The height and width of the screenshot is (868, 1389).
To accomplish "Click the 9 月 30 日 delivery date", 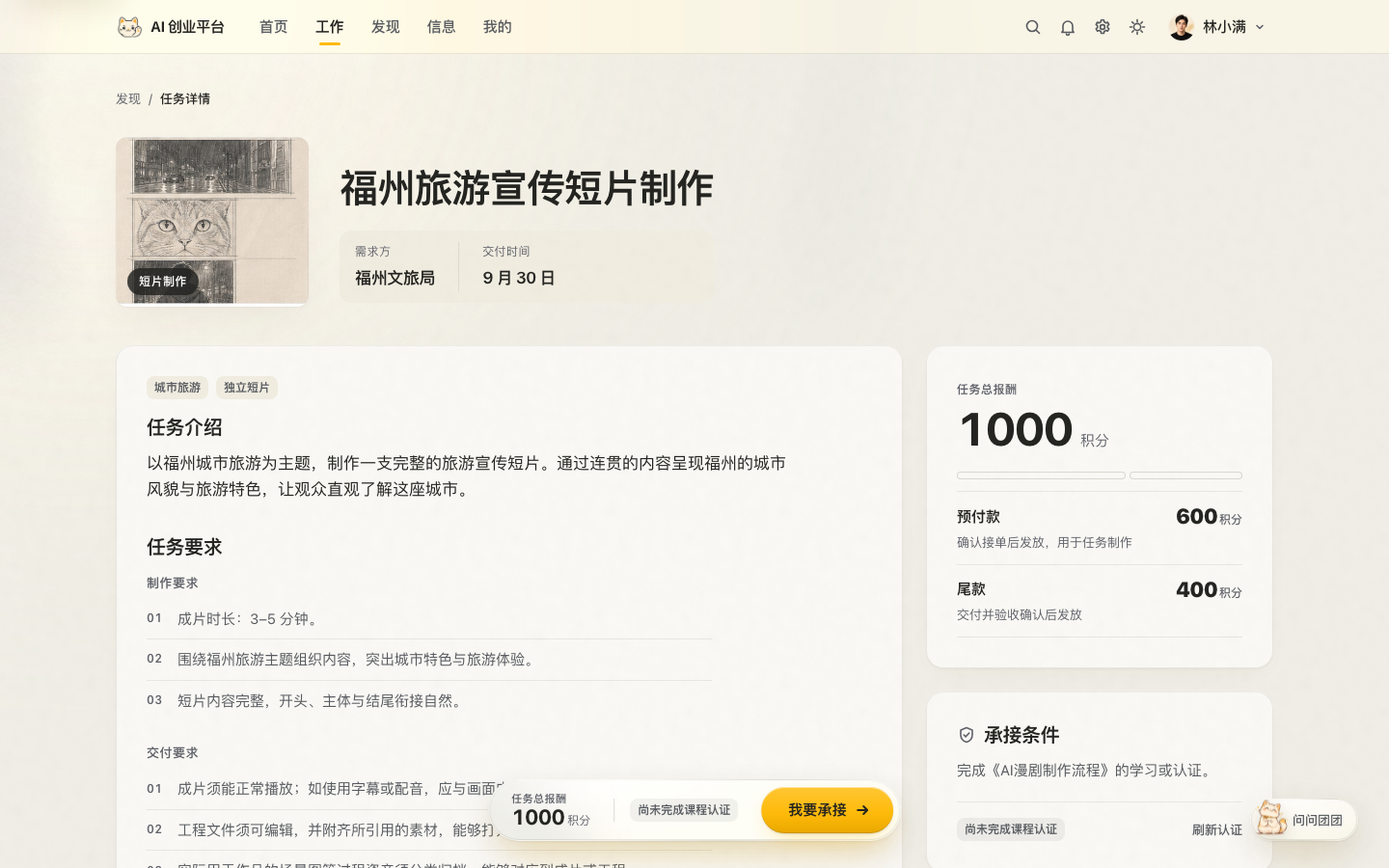I will pyautogui.click(x=519, y=278).
